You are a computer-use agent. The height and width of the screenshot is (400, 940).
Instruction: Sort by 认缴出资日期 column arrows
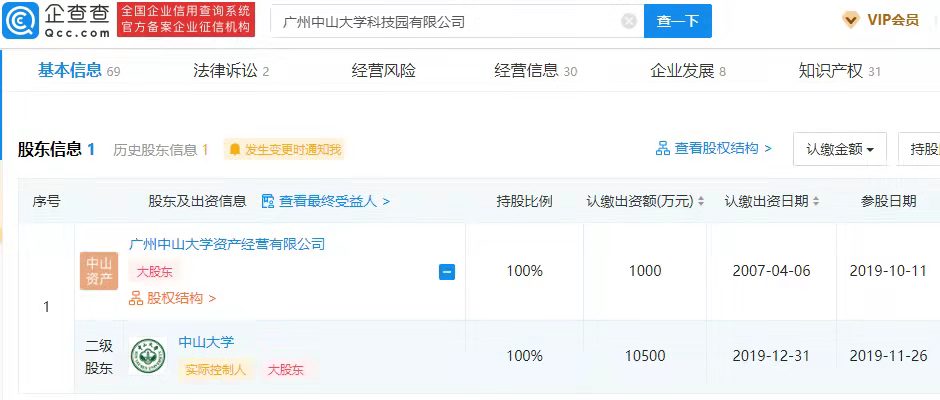tap(817, 201)
